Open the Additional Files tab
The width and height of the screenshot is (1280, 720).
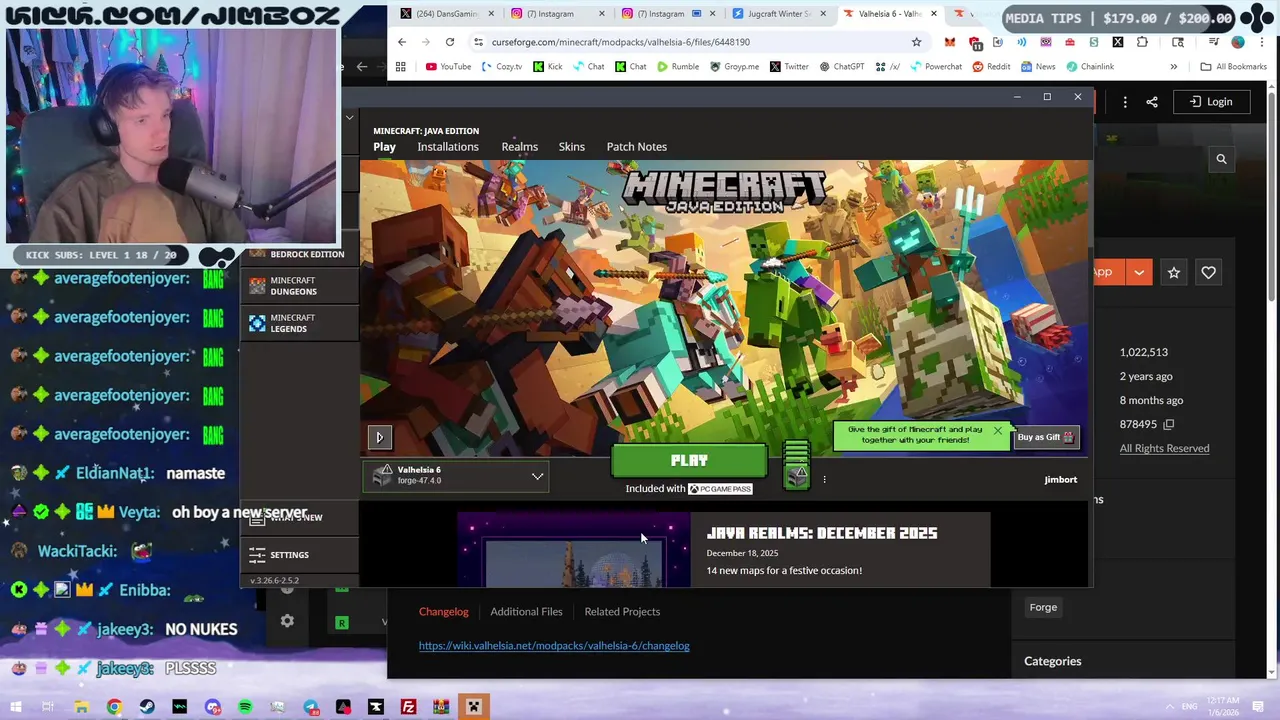526,612
